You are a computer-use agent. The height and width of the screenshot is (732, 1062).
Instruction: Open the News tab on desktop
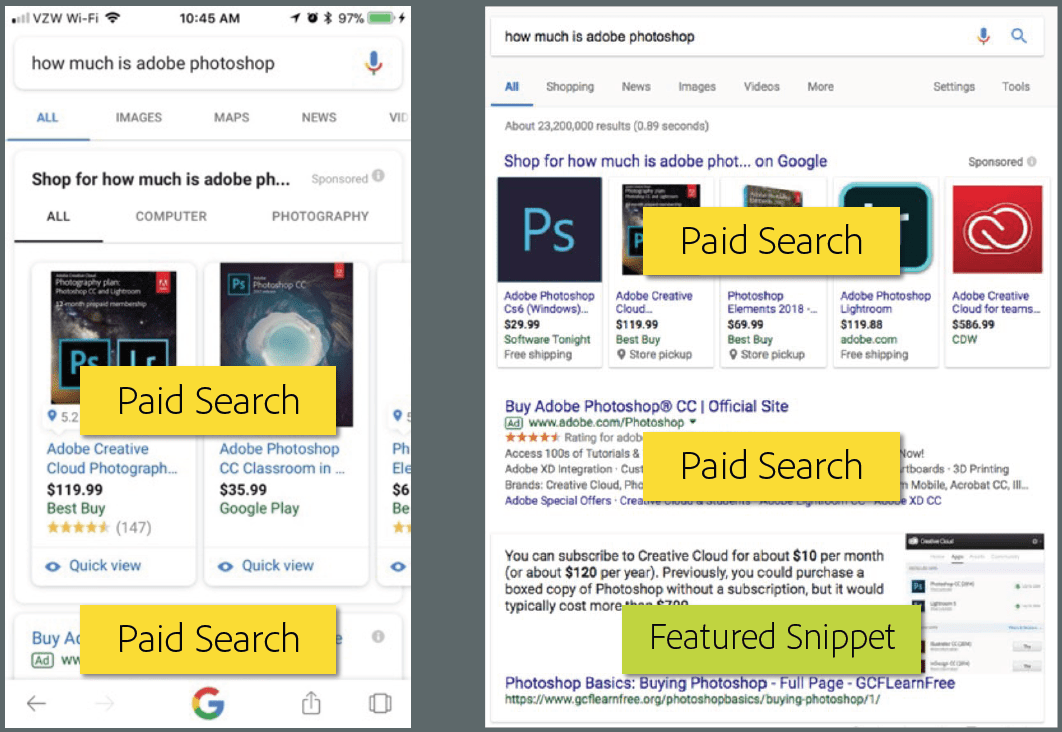coord(636,87)
